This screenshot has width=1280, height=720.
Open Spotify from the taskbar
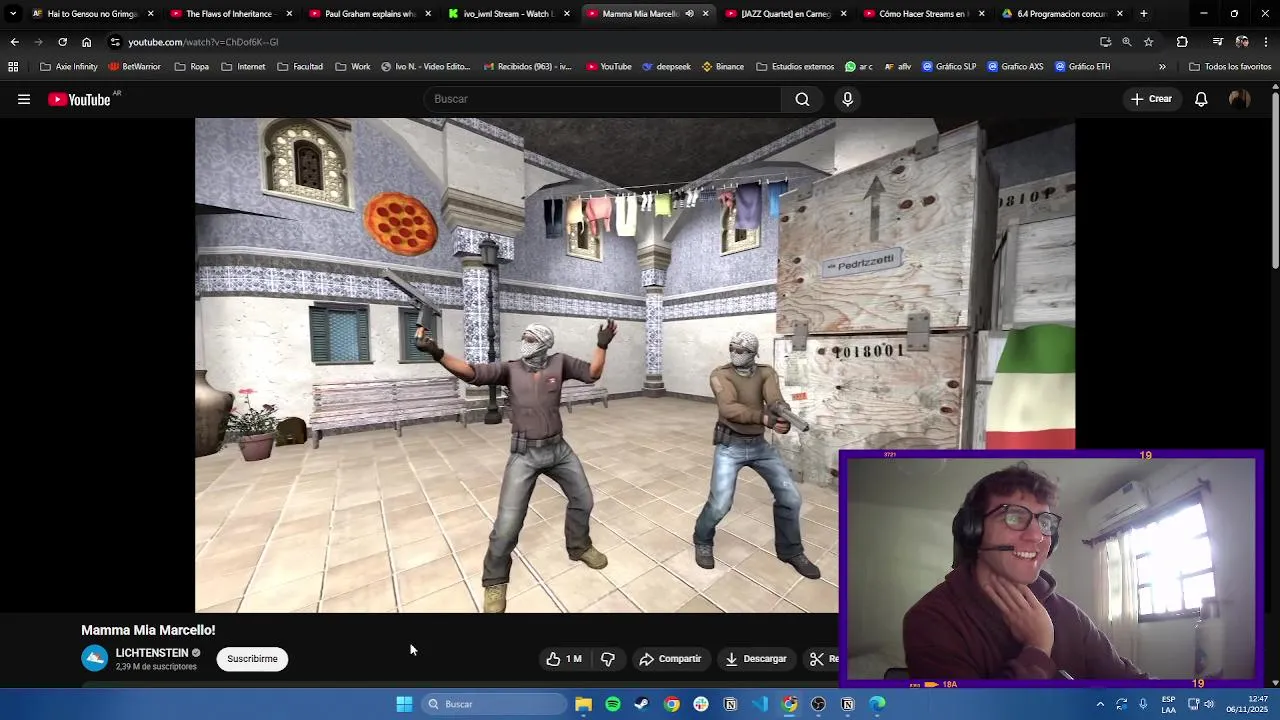pos(613,704)
